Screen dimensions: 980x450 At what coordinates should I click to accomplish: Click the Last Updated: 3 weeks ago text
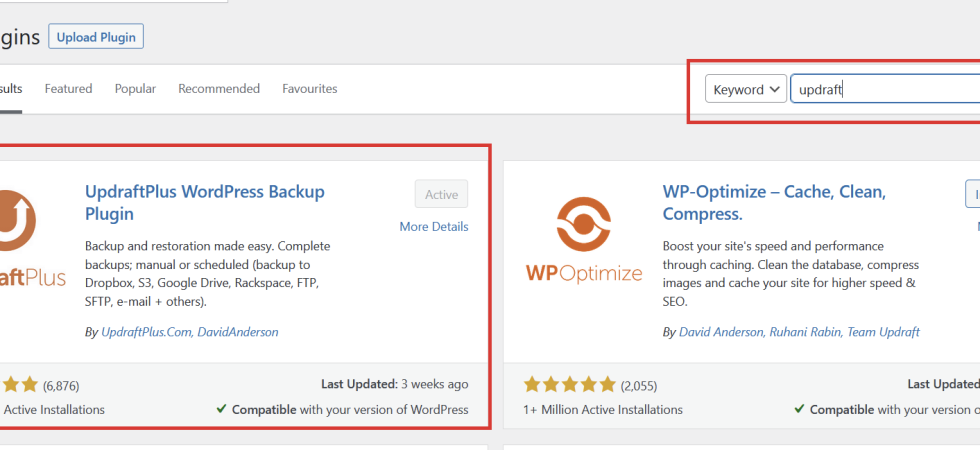[394, 384]
